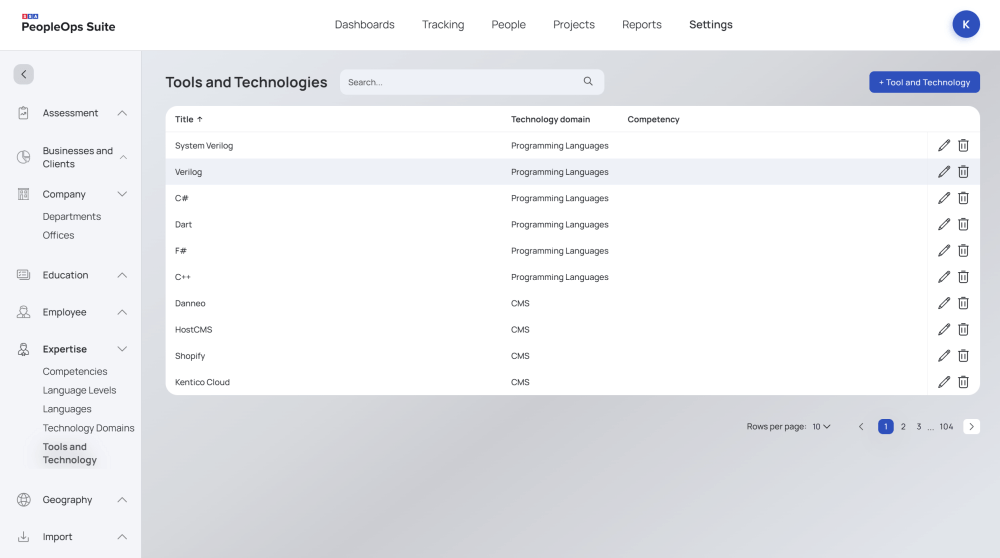Screen dimensions: 1000x558
Task: Delete the Verilog entry
Action: (x=963, y=172)
